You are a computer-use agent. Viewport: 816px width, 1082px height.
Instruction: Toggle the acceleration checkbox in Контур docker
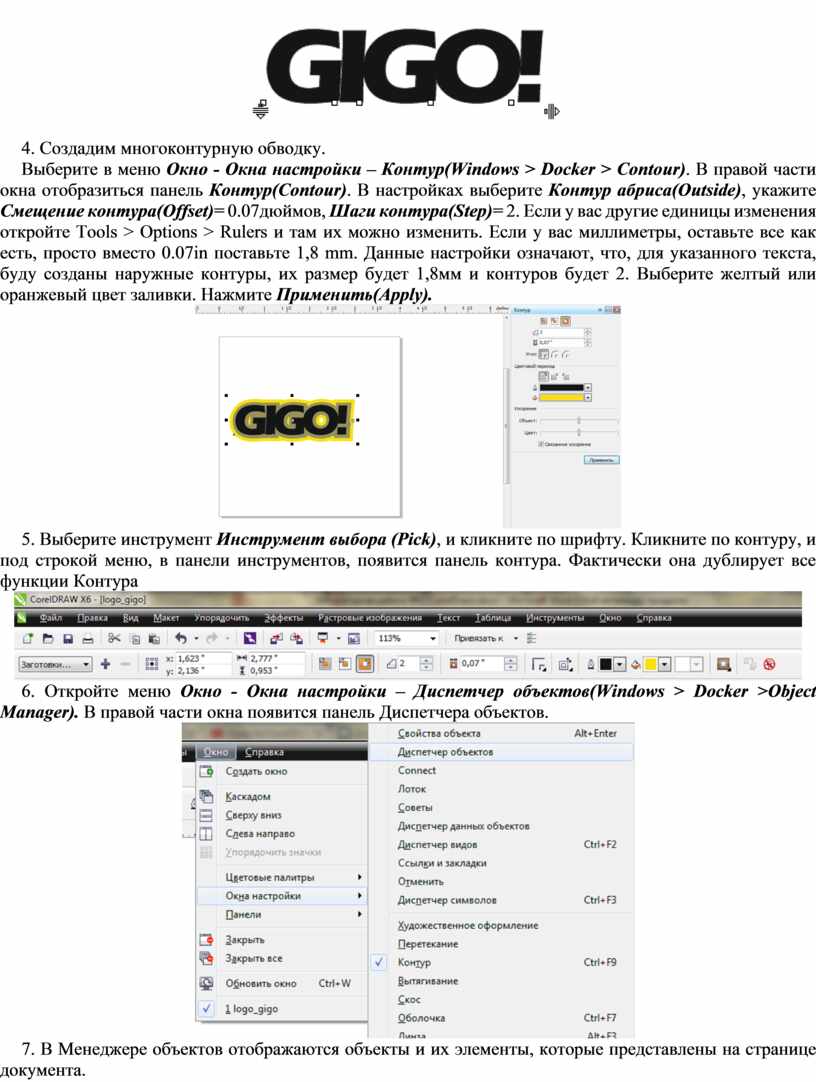(x=541, y=444)
